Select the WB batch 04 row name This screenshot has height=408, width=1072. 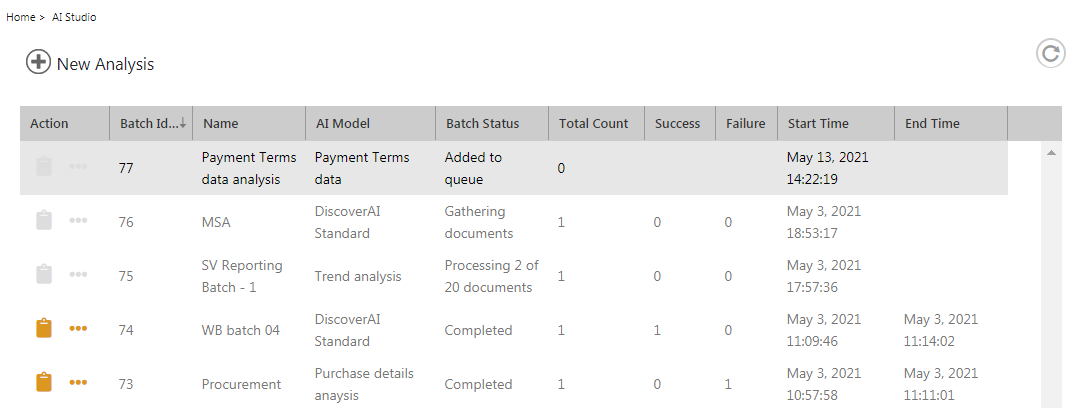240,330
